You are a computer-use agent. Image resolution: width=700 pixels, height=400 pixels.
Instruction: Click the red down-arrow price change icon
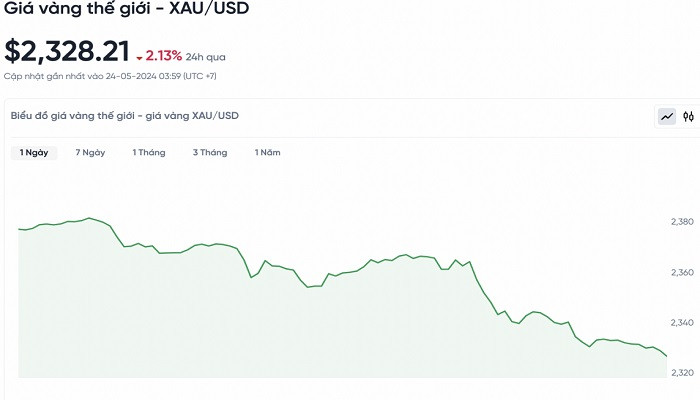pyautogui.click(x=140, y=57)
